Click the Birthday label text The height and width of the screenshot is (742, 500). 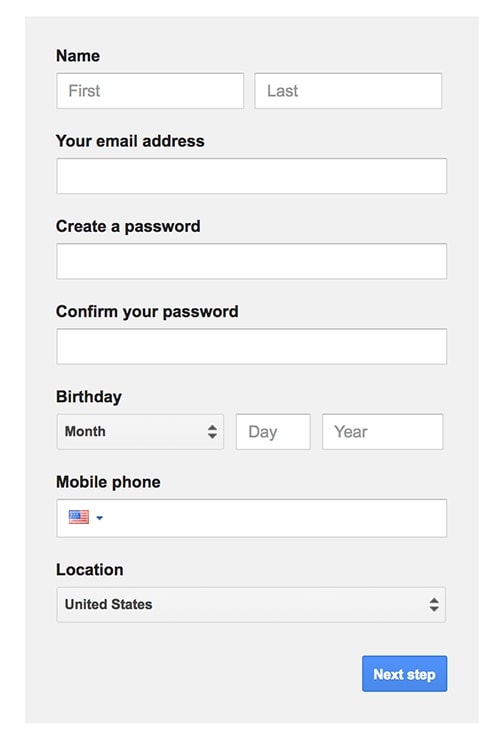coord(89,397)
